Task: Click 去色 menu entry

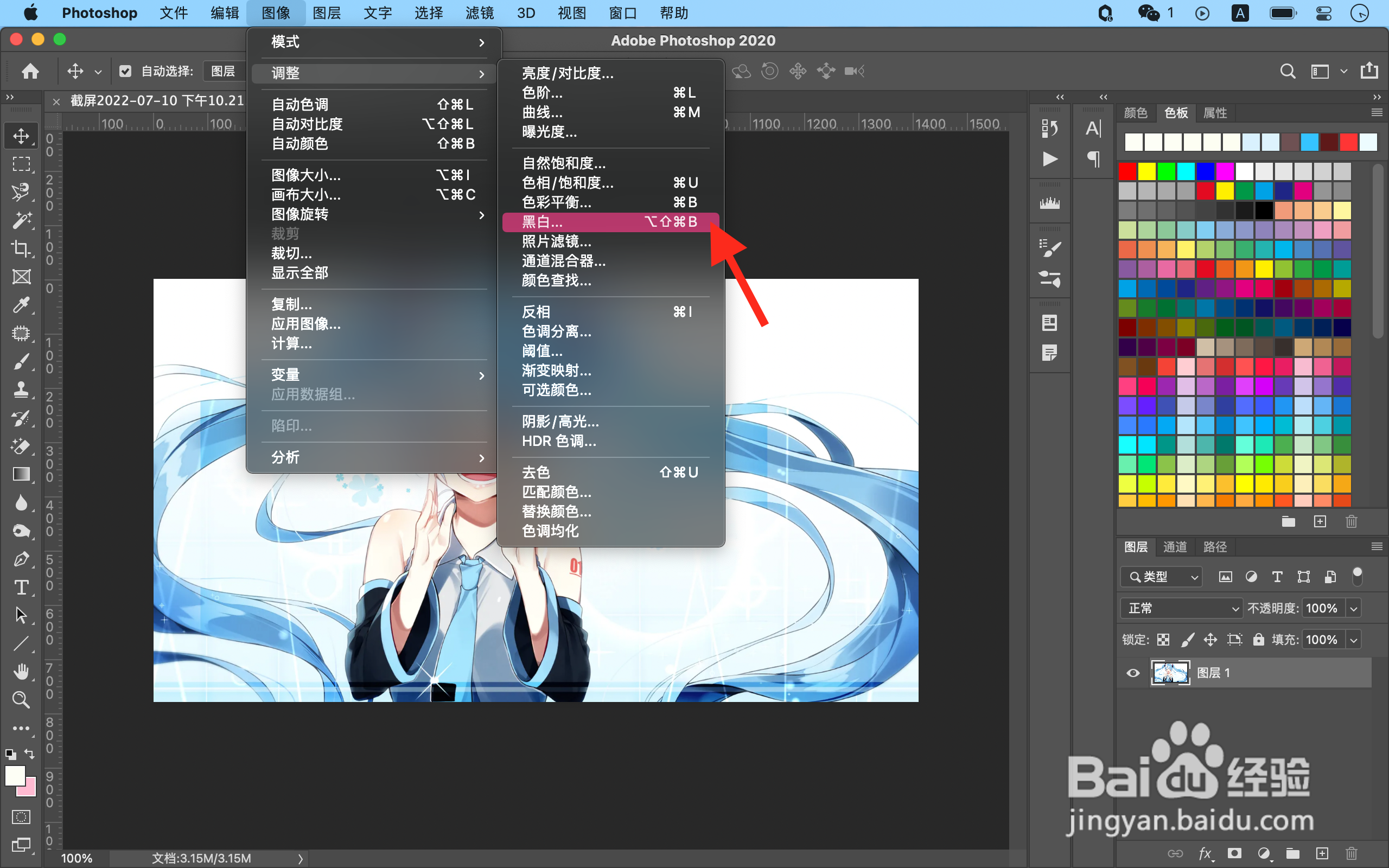Action: [x=536, y=473]
